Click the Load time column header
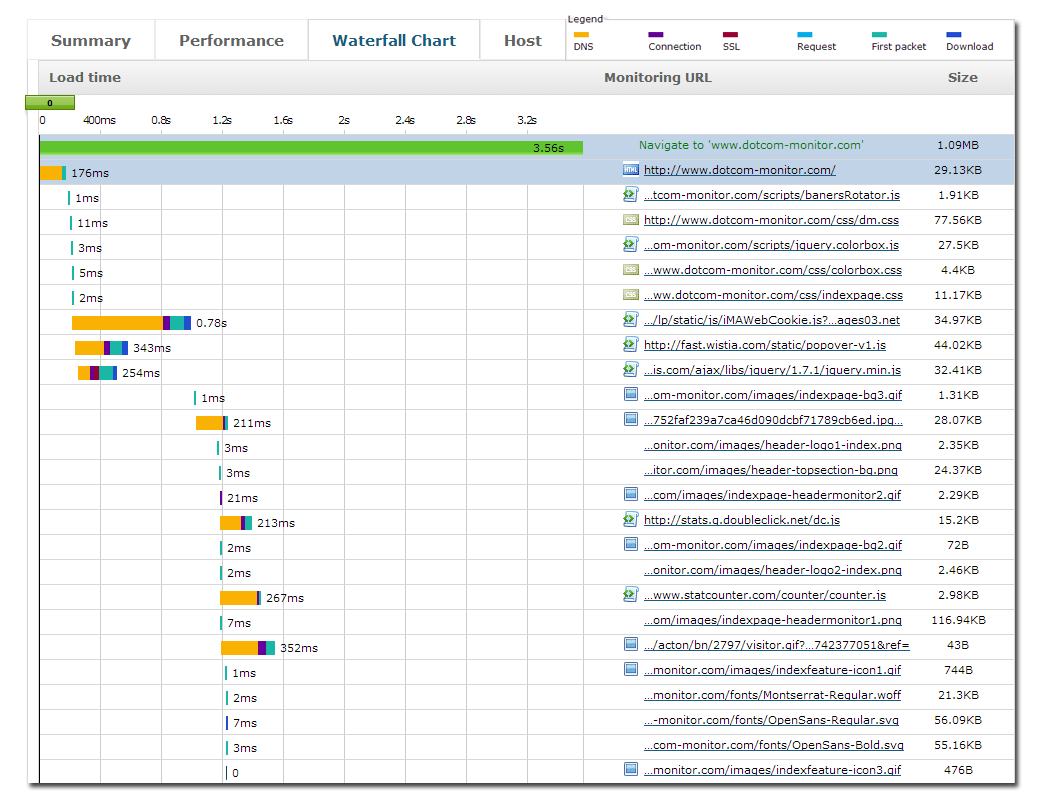The width and height of the screenshot is (1041, 802). click(x=85, y=77)
